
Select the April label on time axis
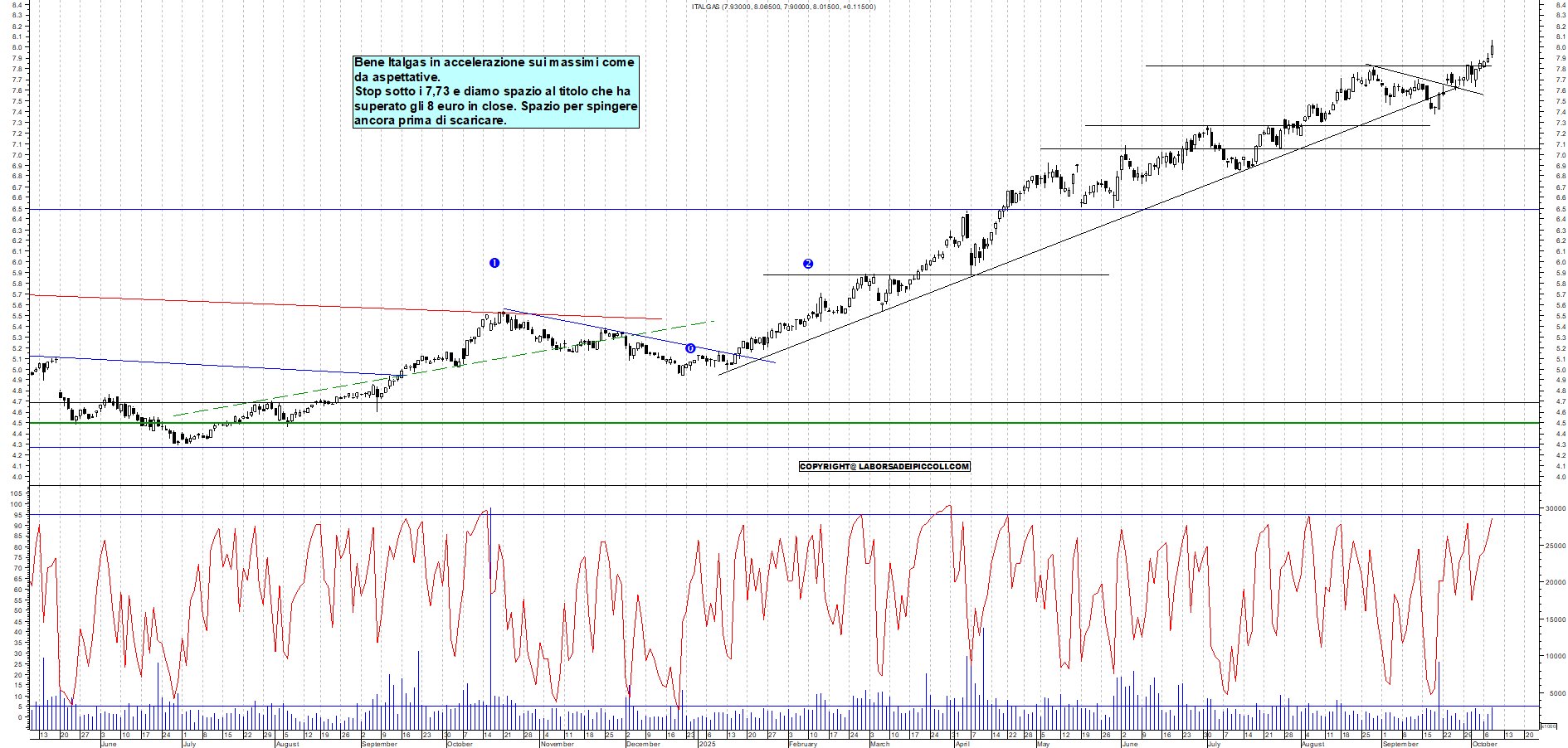click(x=962, y=744)
